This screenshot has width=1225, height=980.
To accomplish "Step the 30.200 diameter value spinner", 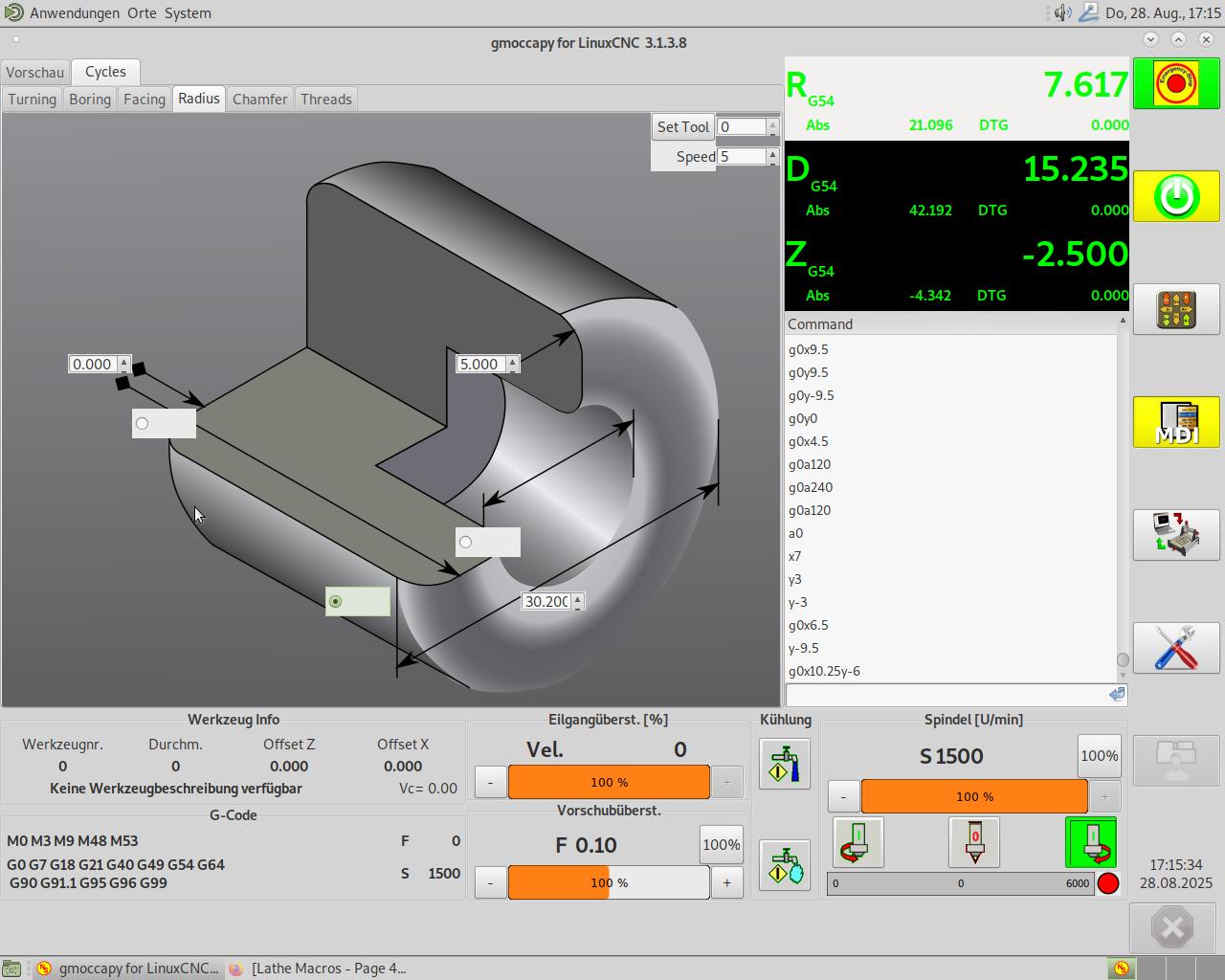I will click(578, 601).
